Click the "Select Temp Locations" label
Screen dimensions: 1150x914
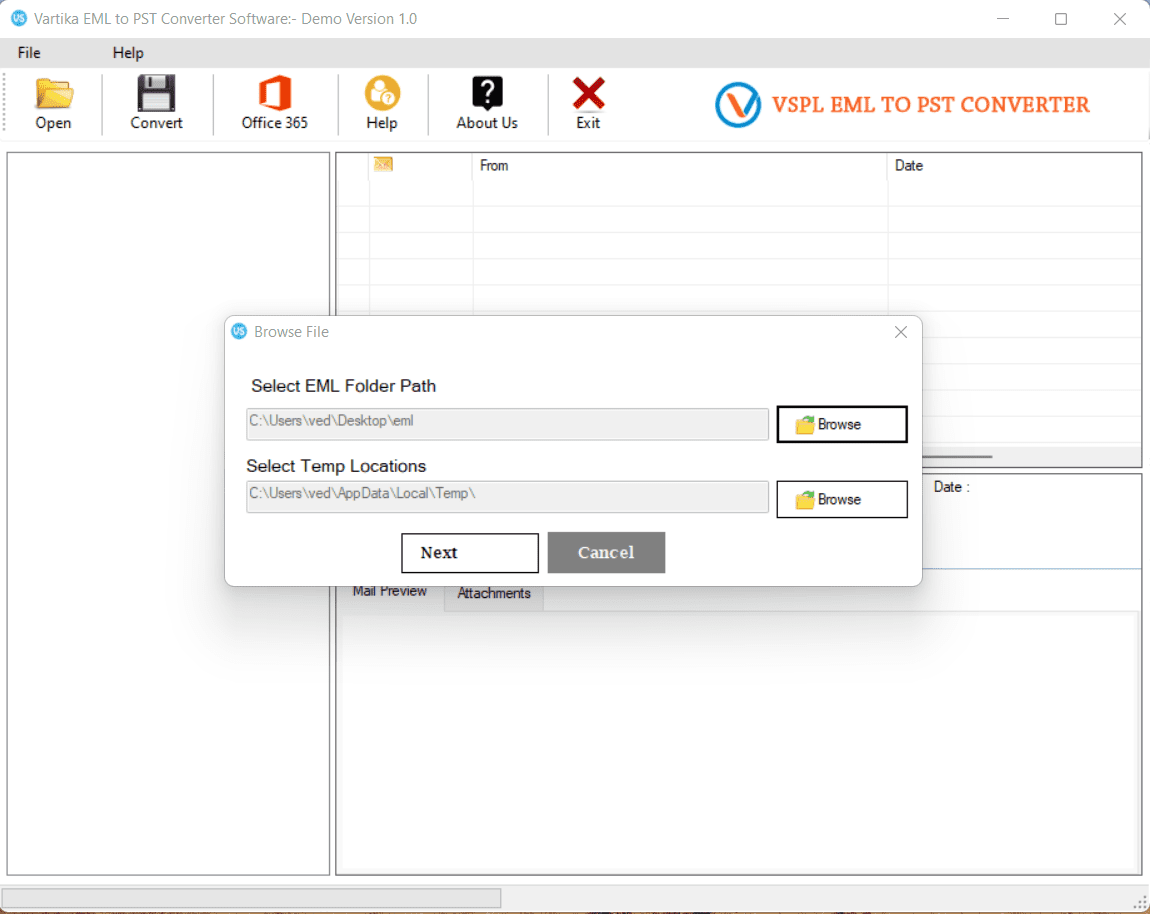(x=336, y=466)
